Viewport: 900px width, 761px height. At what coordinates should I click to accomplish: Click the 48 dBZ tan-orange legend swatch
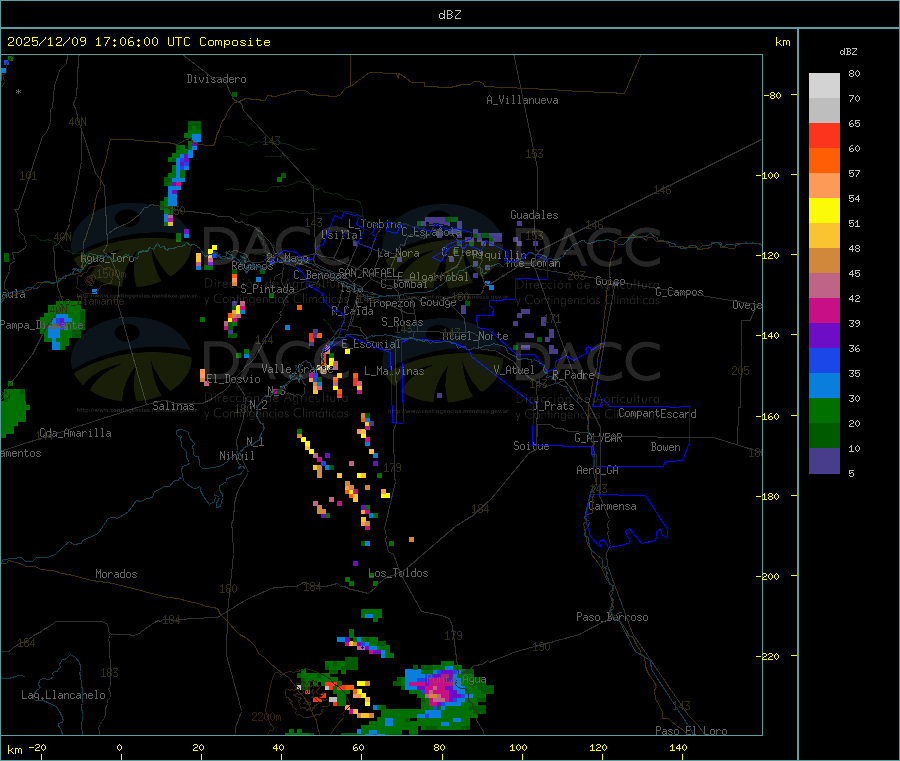(824, 261)
